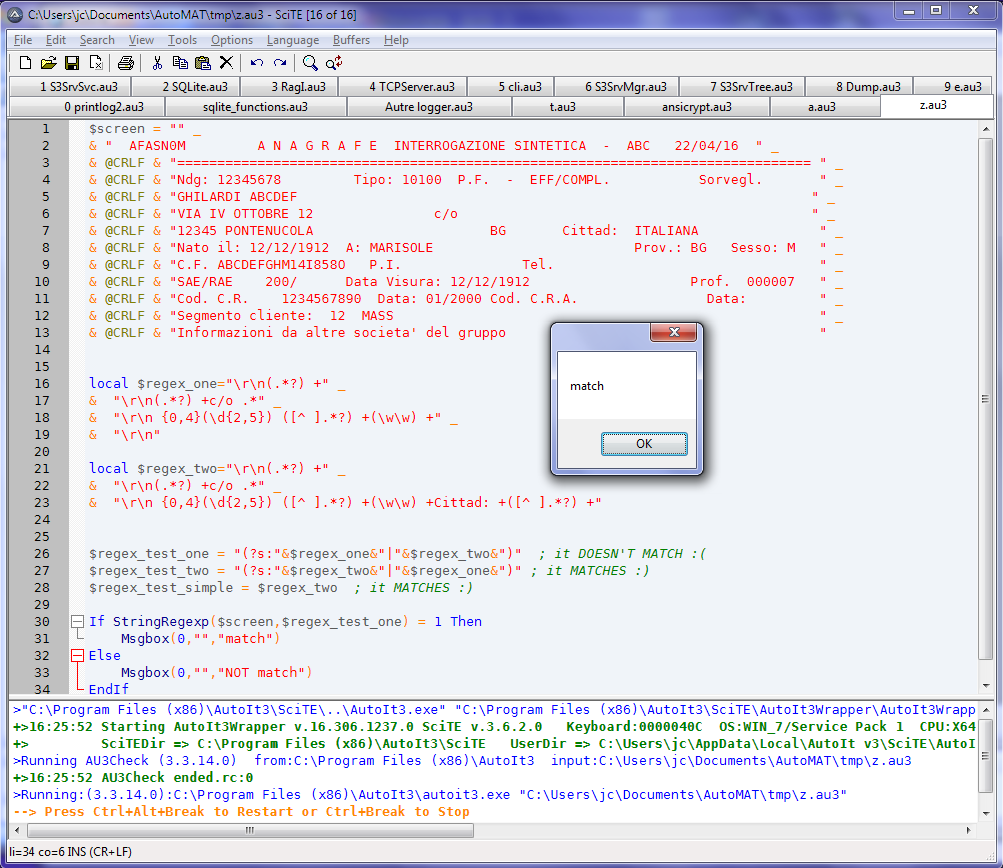Click the Replace toolbar icon
The height and width of the screenshot is (868, 1003).
[334, 63]
